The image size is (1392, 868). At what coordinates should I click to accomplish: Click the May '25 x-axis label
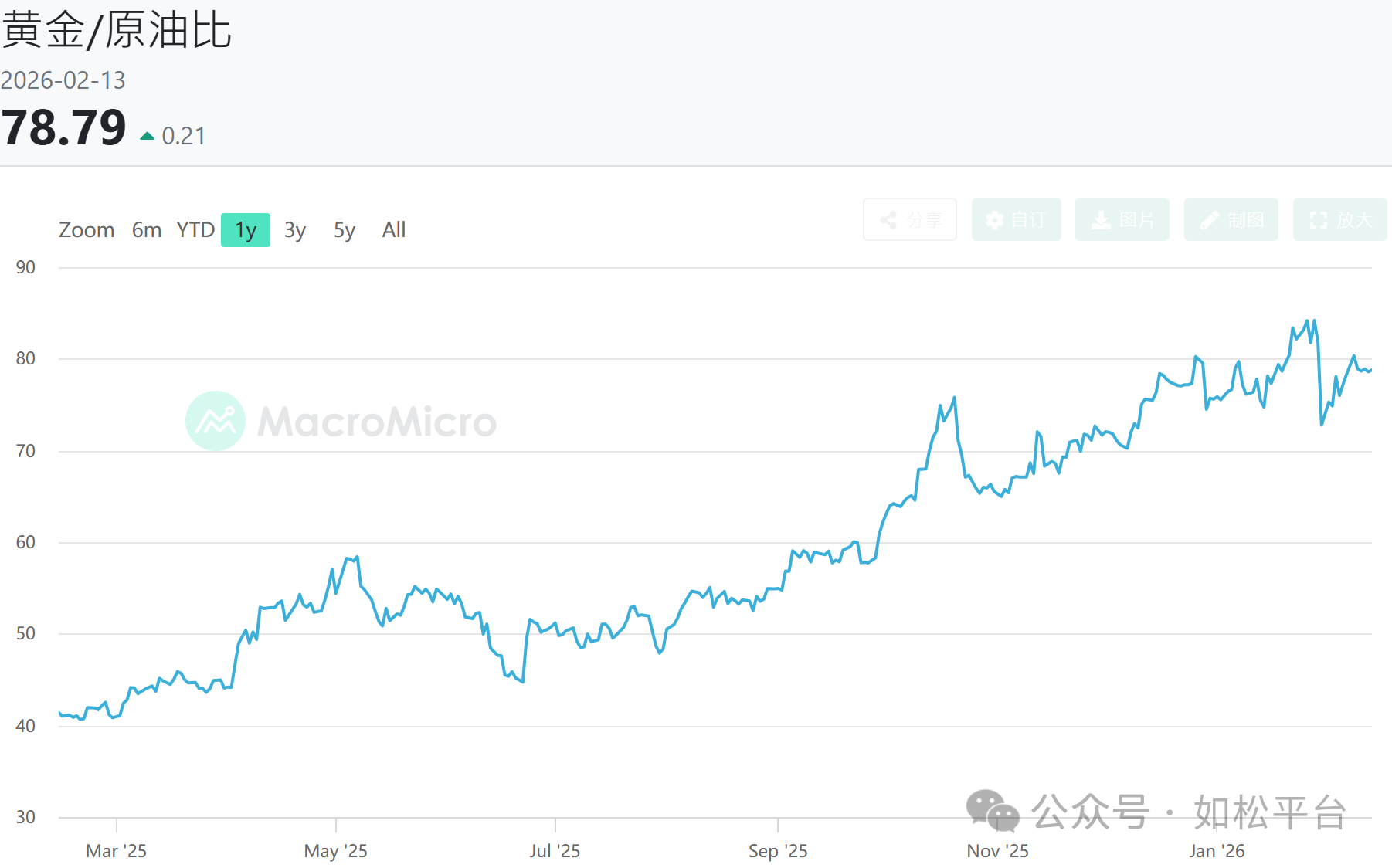pyautogui.click(x=335, y=851)
